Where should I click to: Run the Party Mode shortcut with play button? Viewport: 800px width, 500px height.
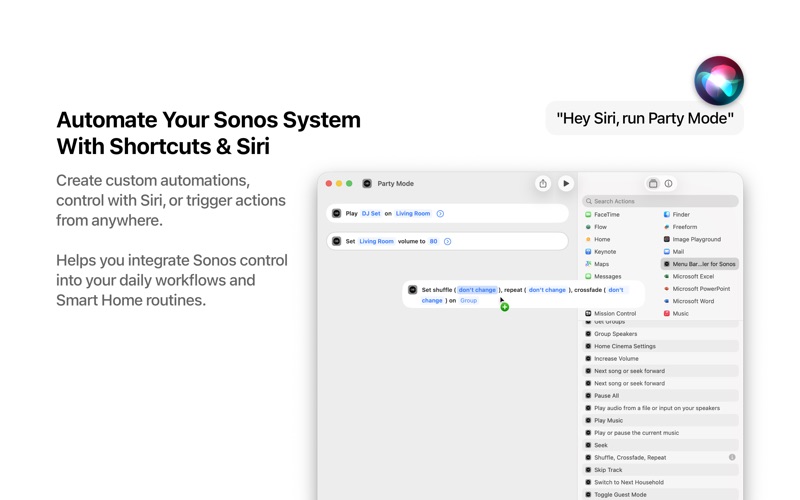[566, 184]
